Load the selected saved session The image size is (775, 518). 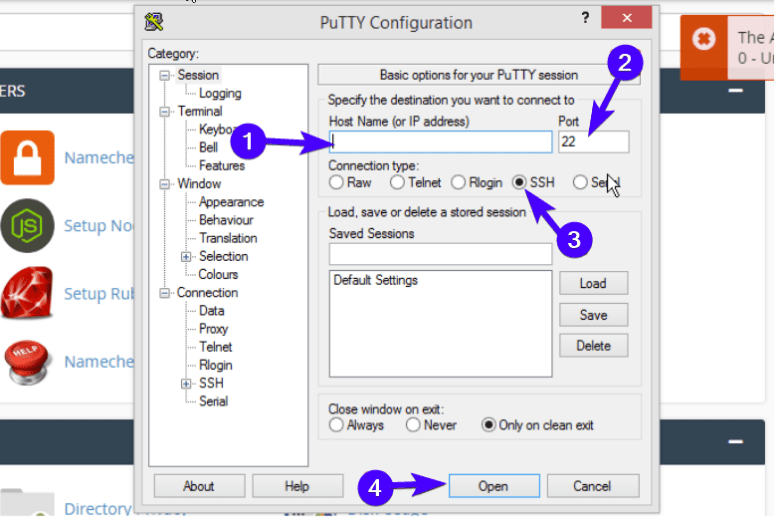point(593,283)
